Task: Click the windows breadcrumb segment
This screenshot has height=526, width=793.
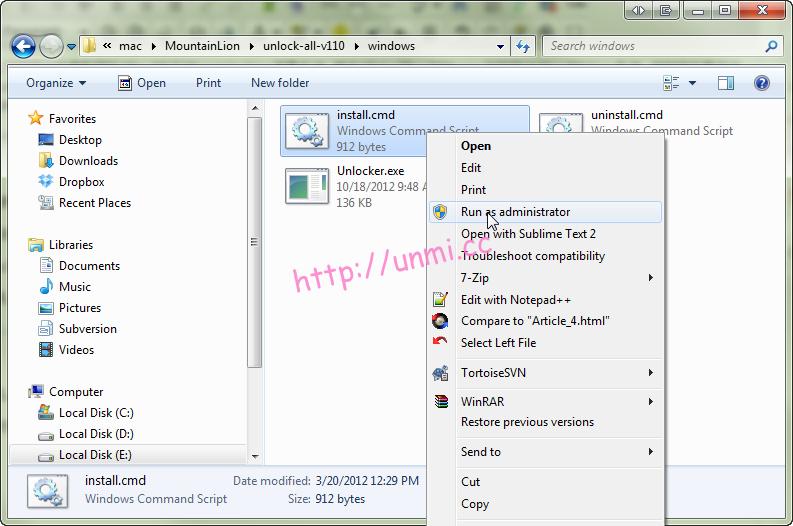Action: point(391,46)
